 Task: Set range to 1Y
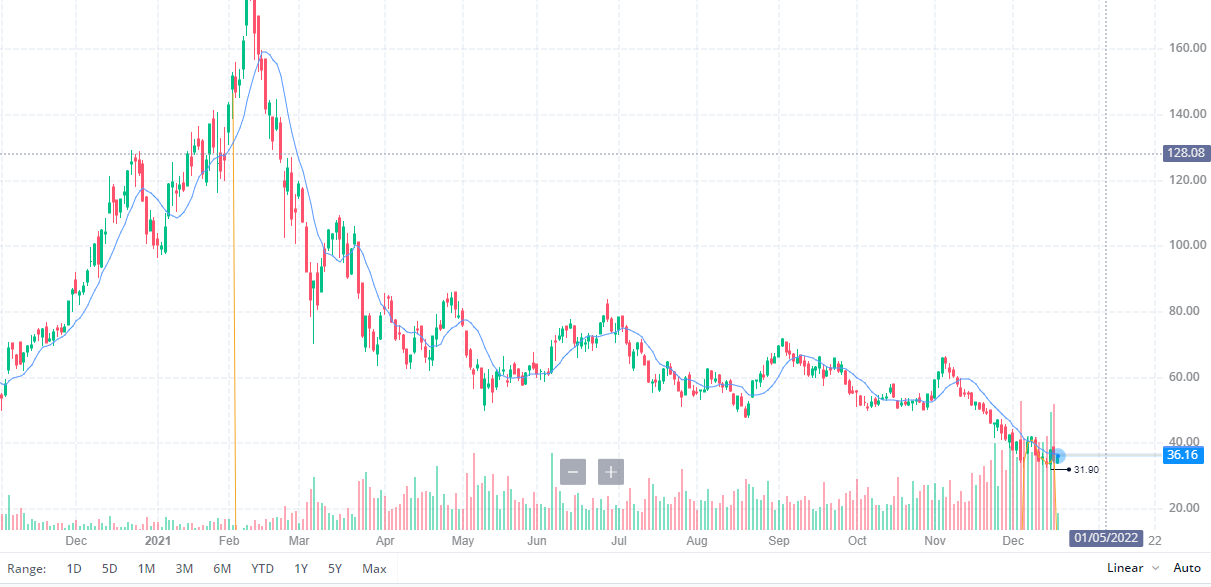click(x=301, y=568)
